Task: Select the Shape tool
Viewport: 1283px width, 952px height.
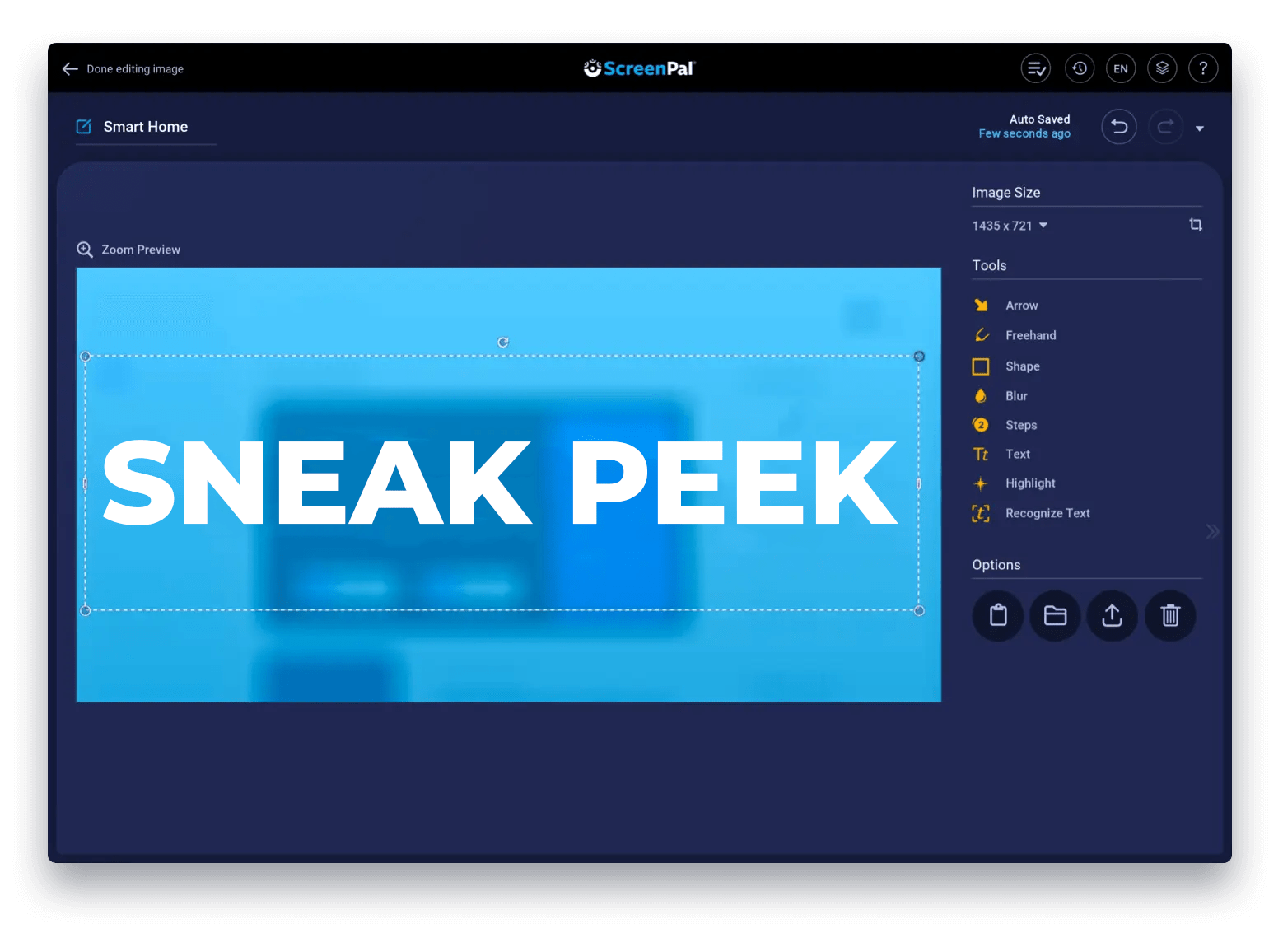Action: pos(1023,366)
